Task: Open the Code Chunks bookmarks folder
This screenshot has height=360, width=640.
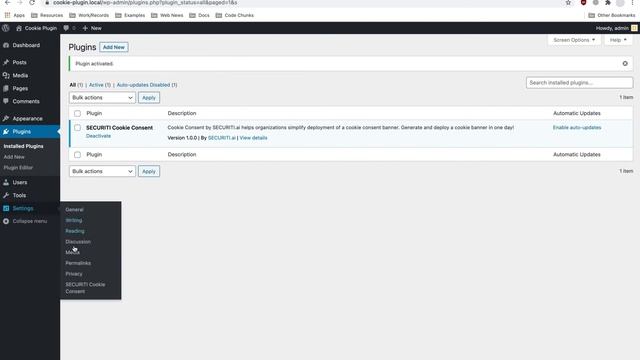Action: [x=235, y=16]
